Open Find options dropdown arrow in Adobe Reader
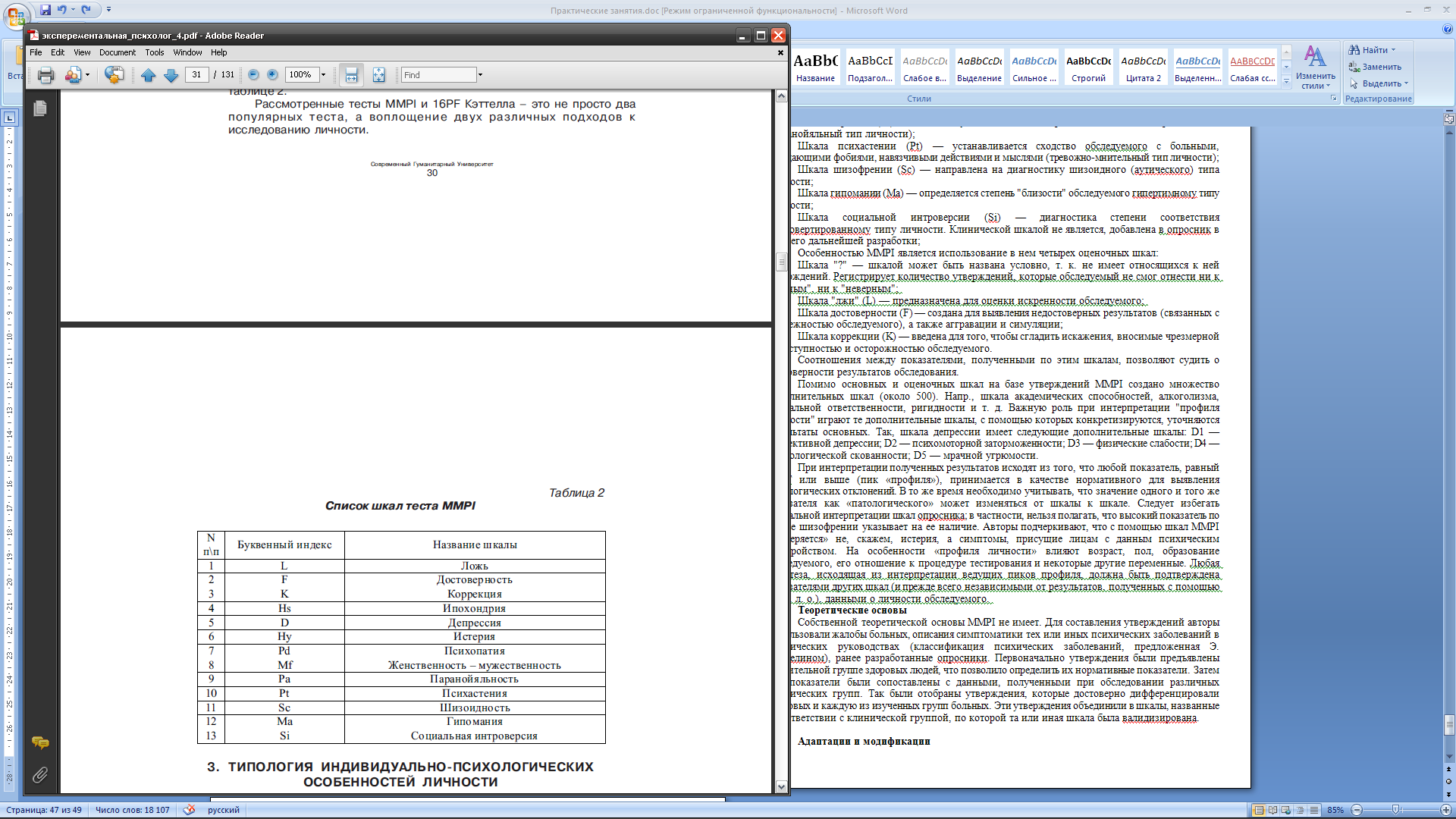1456x819 pixels. [x=480, y=75]
